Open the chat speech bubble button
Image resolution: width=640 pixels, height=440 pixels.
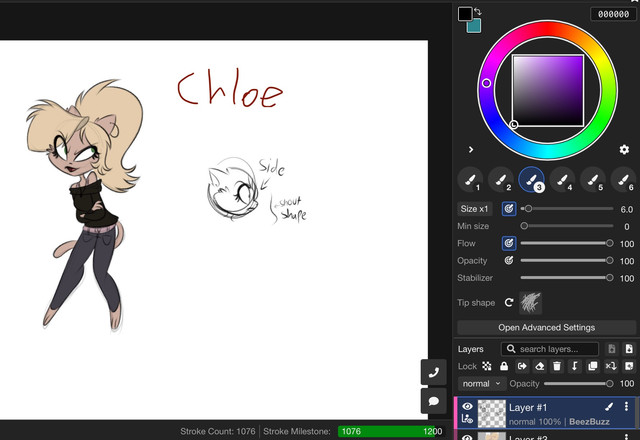point(433,401)
